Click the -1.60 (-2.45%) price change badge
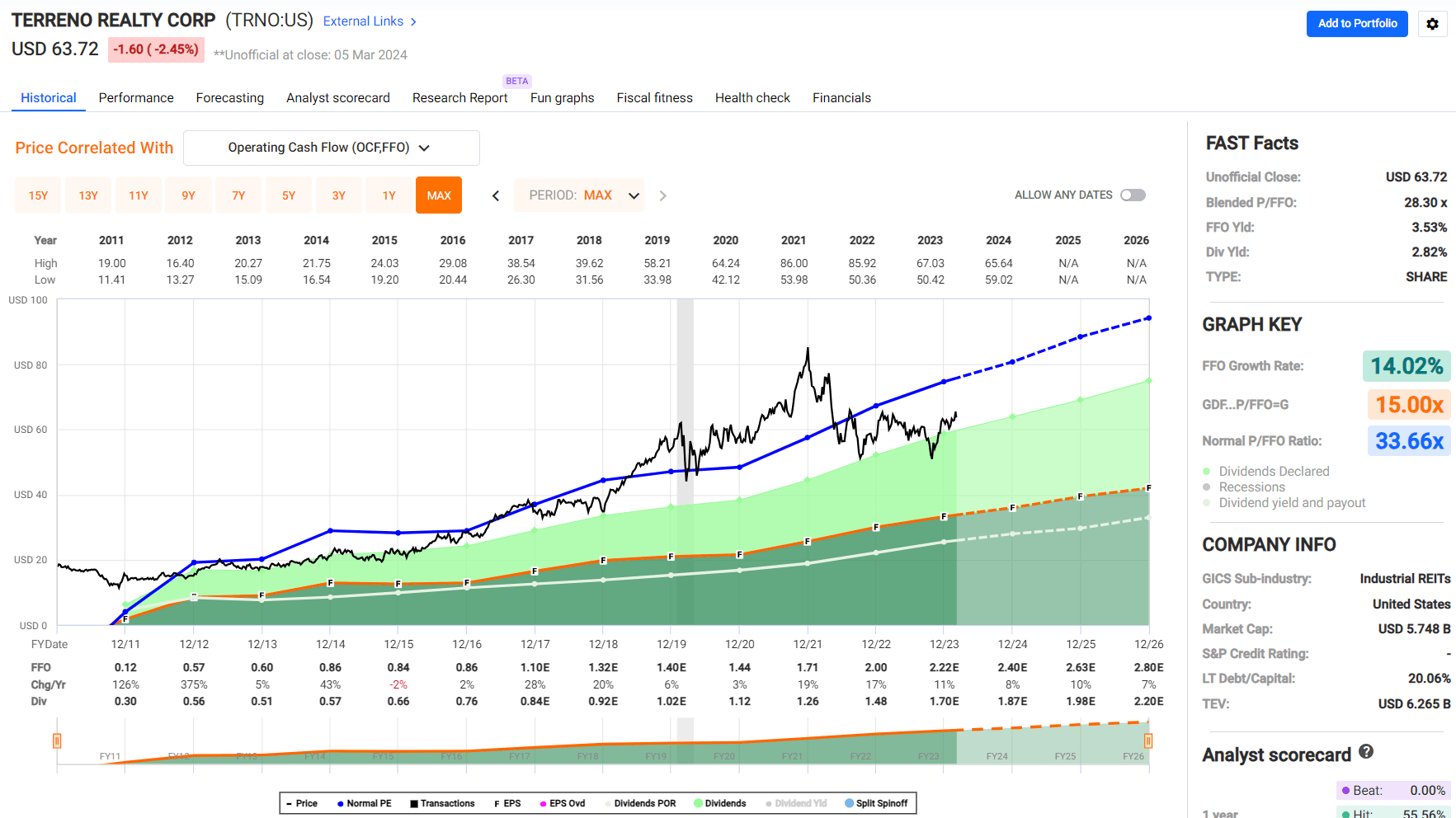Viewport: 1456px width, 818px height. (156, 49)
